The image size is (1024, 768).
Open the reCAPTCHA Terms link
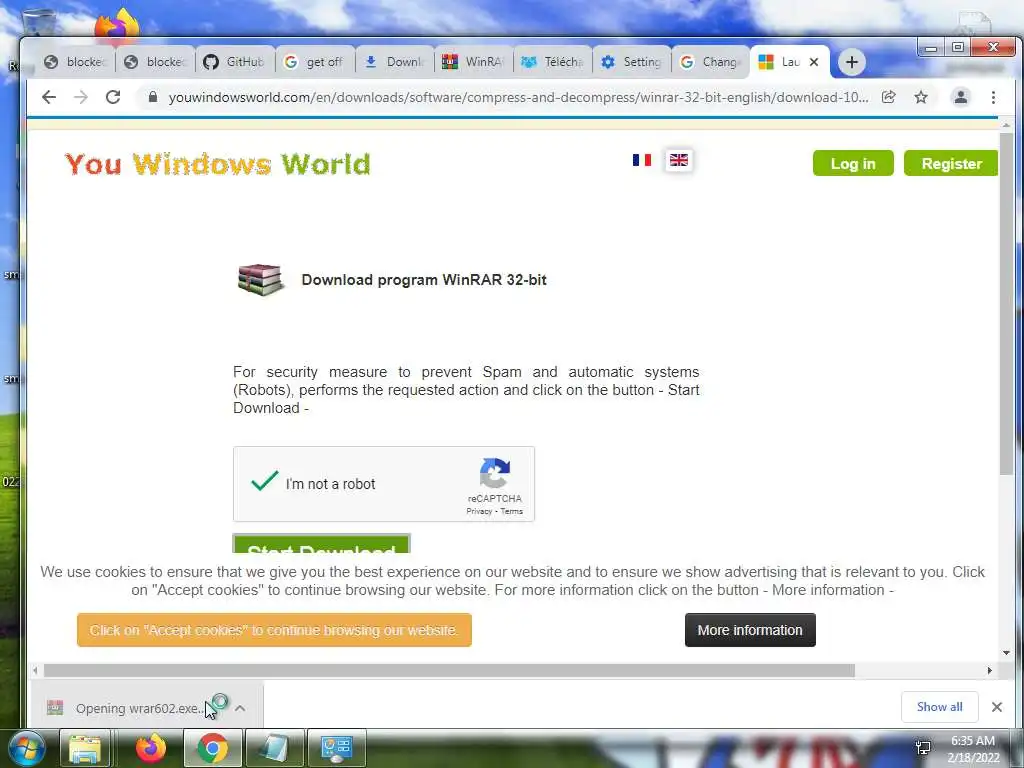click(x=511, y=511)
